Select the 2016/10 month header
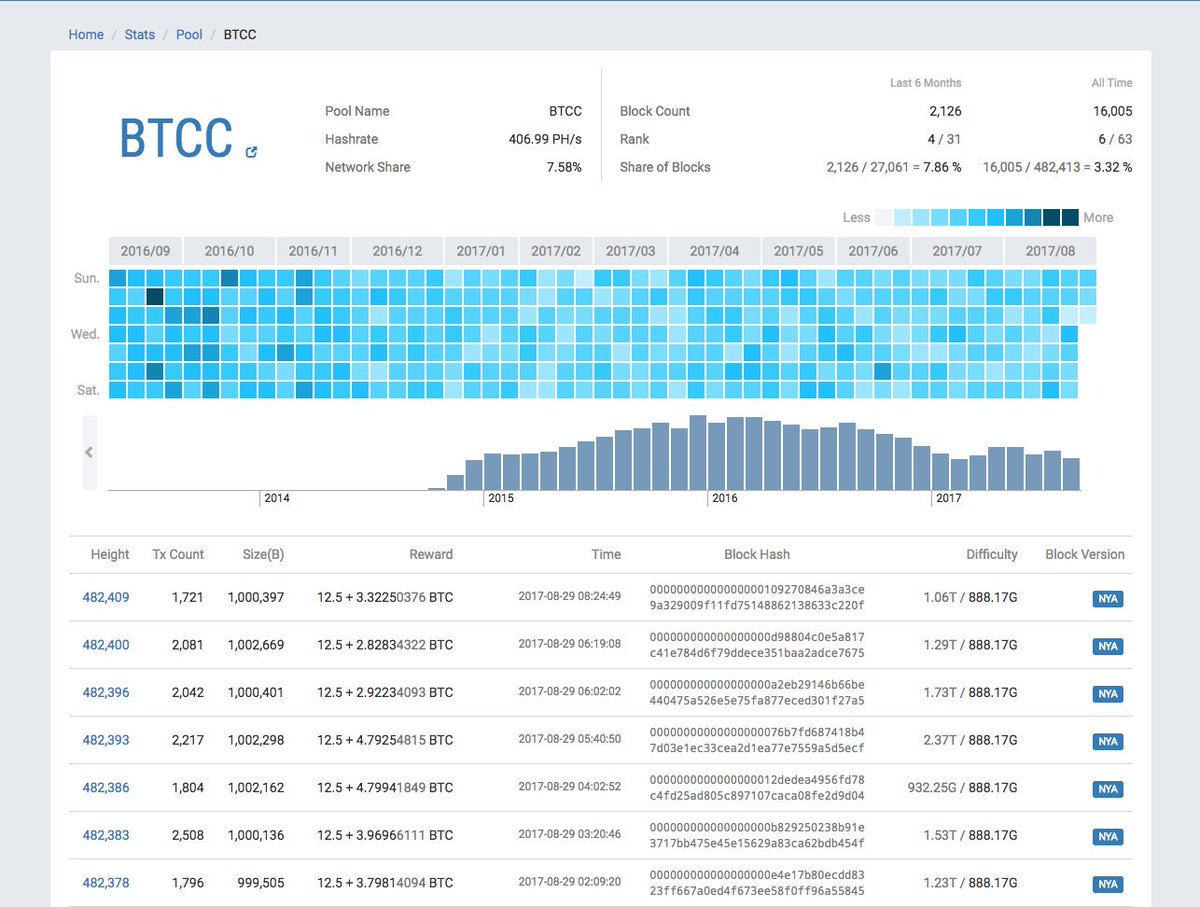 point(229,251)
